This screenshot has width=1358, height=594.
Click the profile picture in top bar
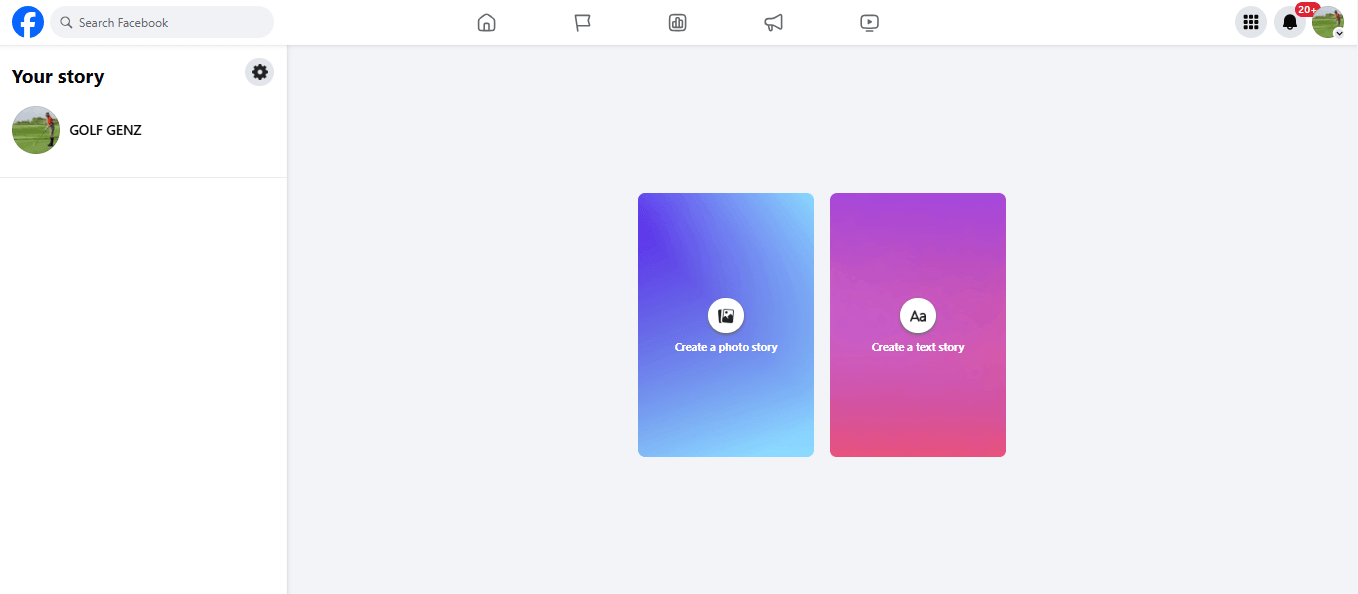(x=1327, y=21)
